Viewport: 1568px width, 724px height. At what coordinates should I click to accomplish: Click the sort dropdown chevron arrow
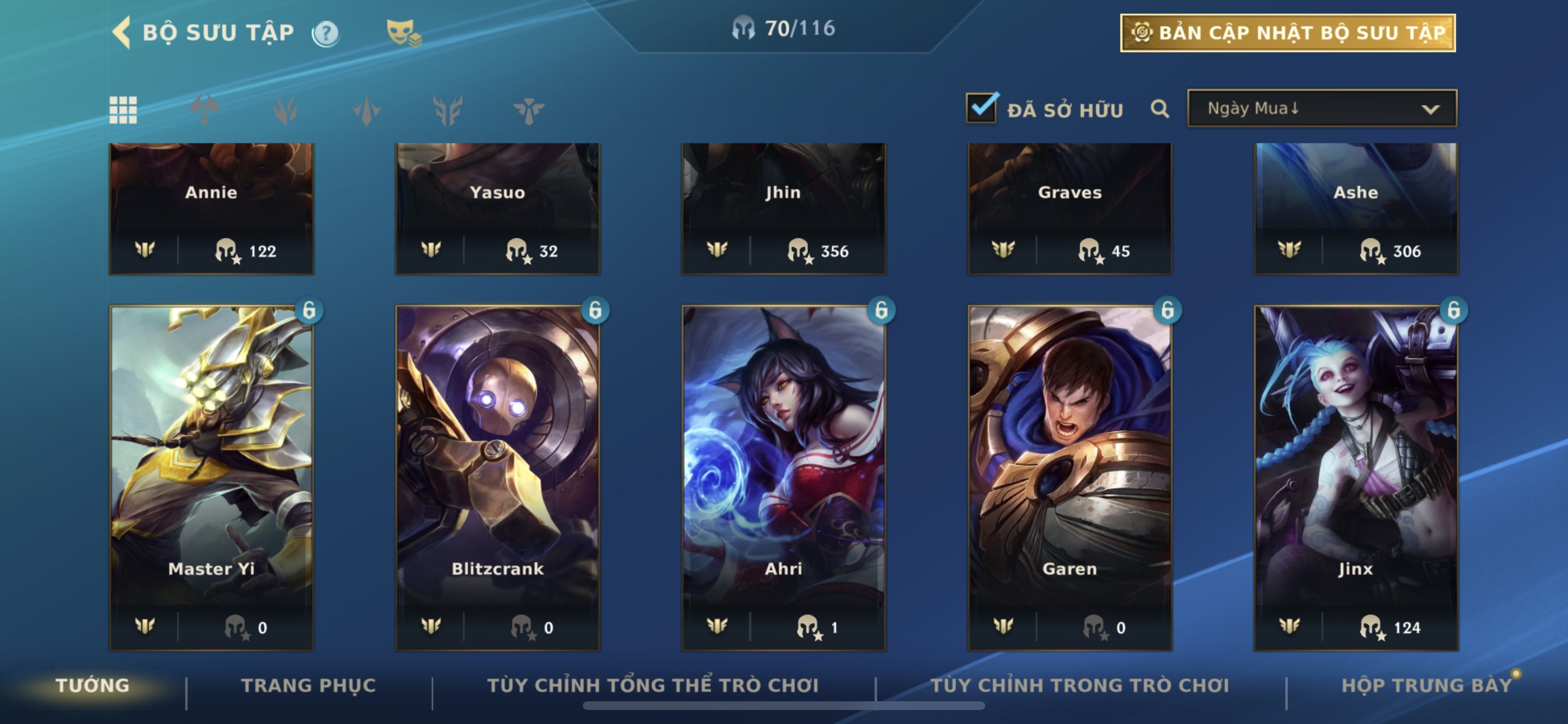(x=1430, y=110)
